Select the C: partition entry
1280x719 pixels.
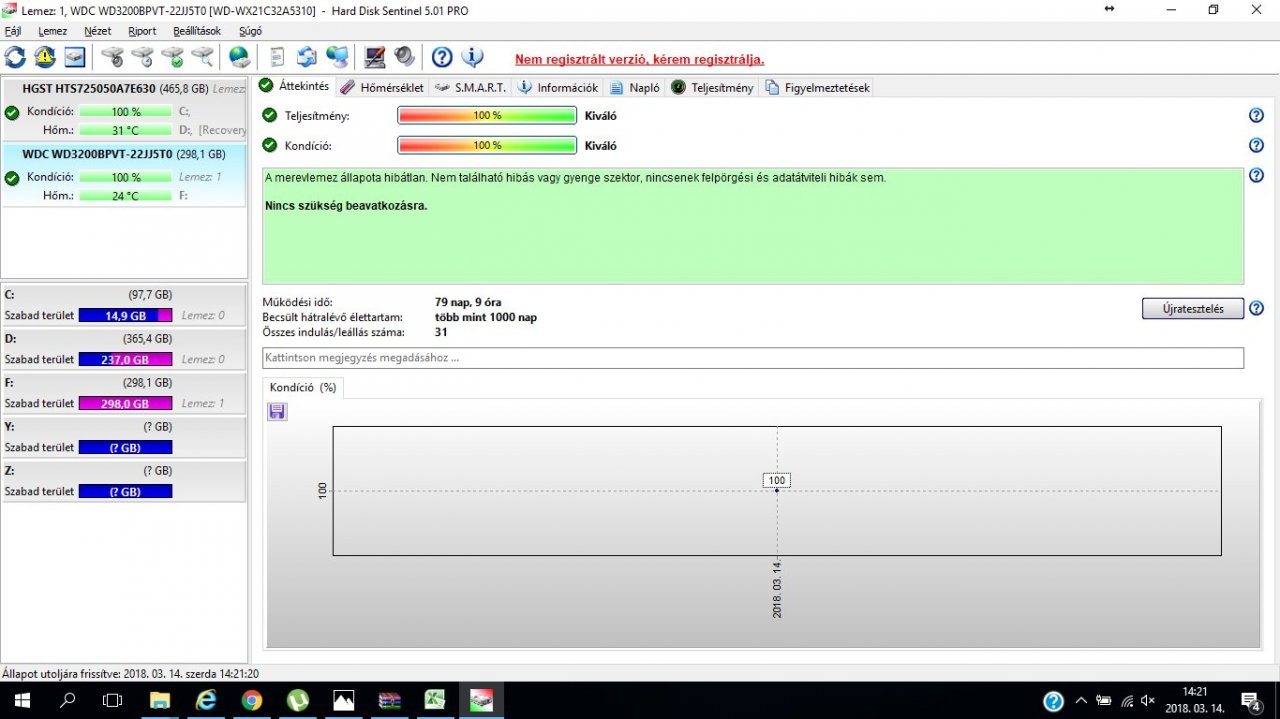124,305
